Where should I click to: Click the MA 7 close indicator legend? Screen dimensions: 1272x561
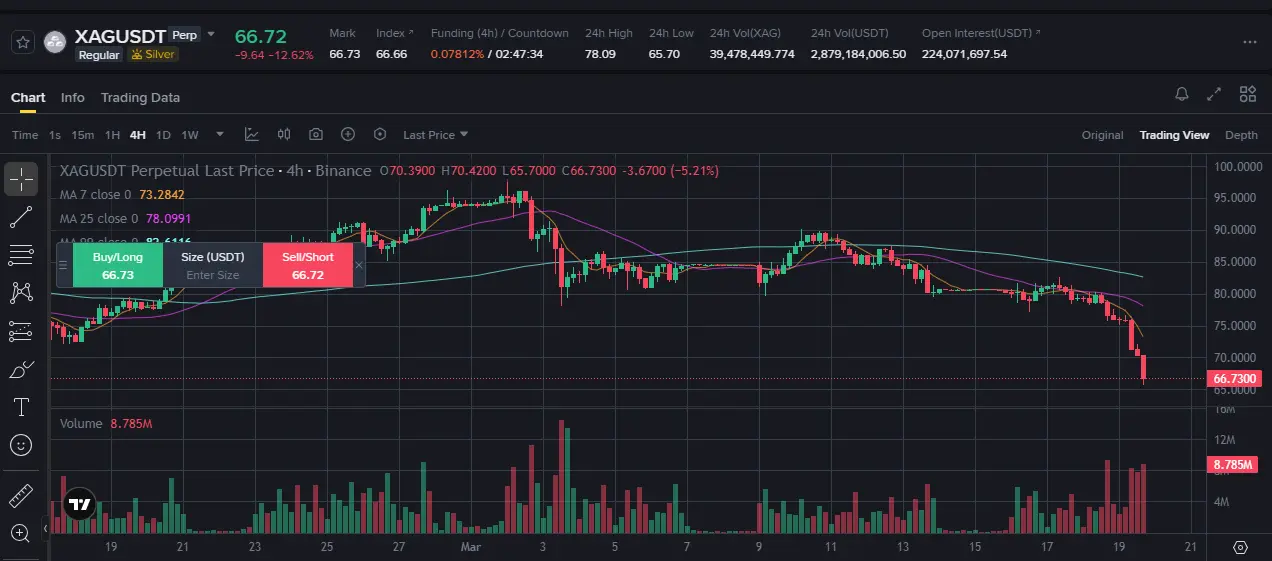click(x=122, y=195)
